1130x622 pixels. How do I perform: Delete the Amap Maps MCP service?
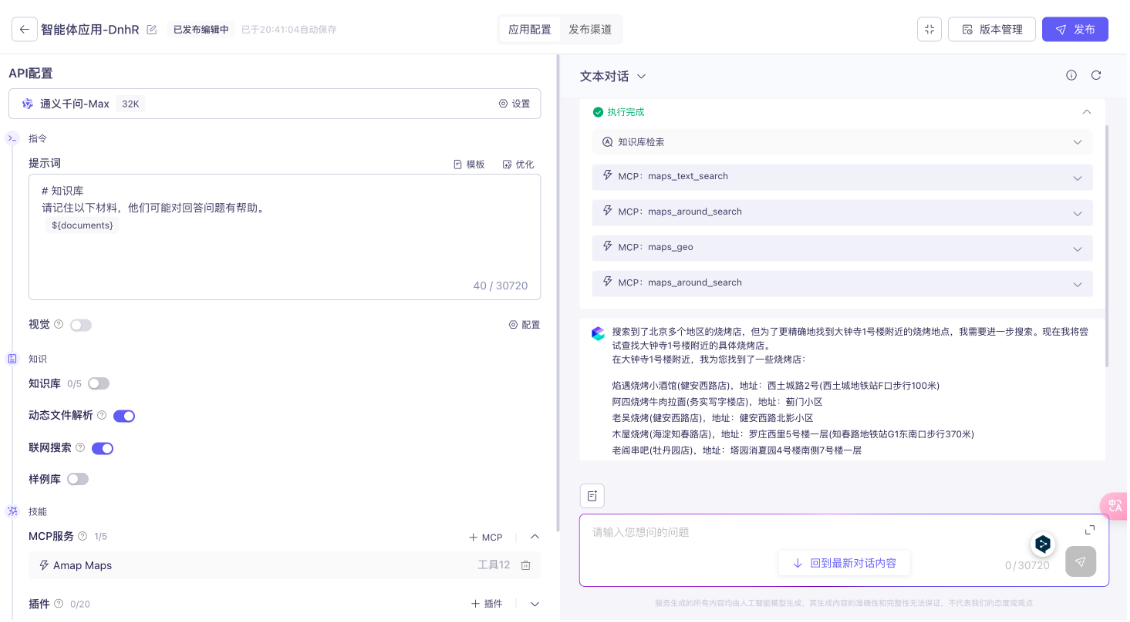click(x=526, y=566)
